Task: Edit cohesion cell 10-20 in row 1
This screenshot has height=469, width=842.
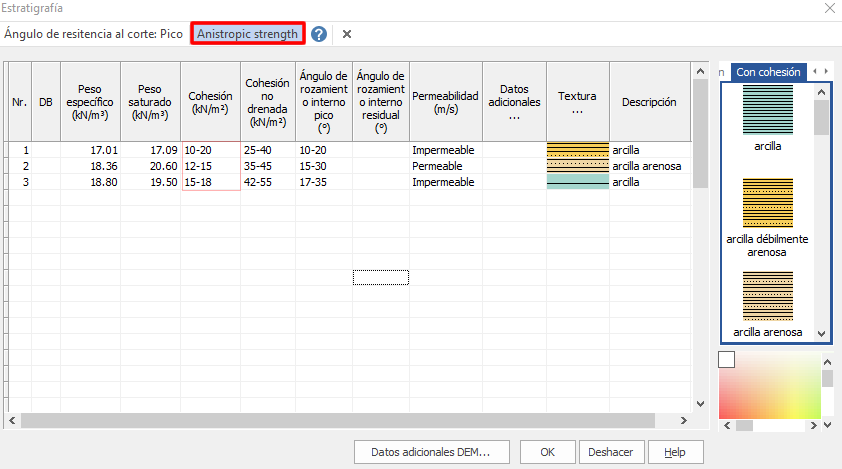Action: coord(210,150)
